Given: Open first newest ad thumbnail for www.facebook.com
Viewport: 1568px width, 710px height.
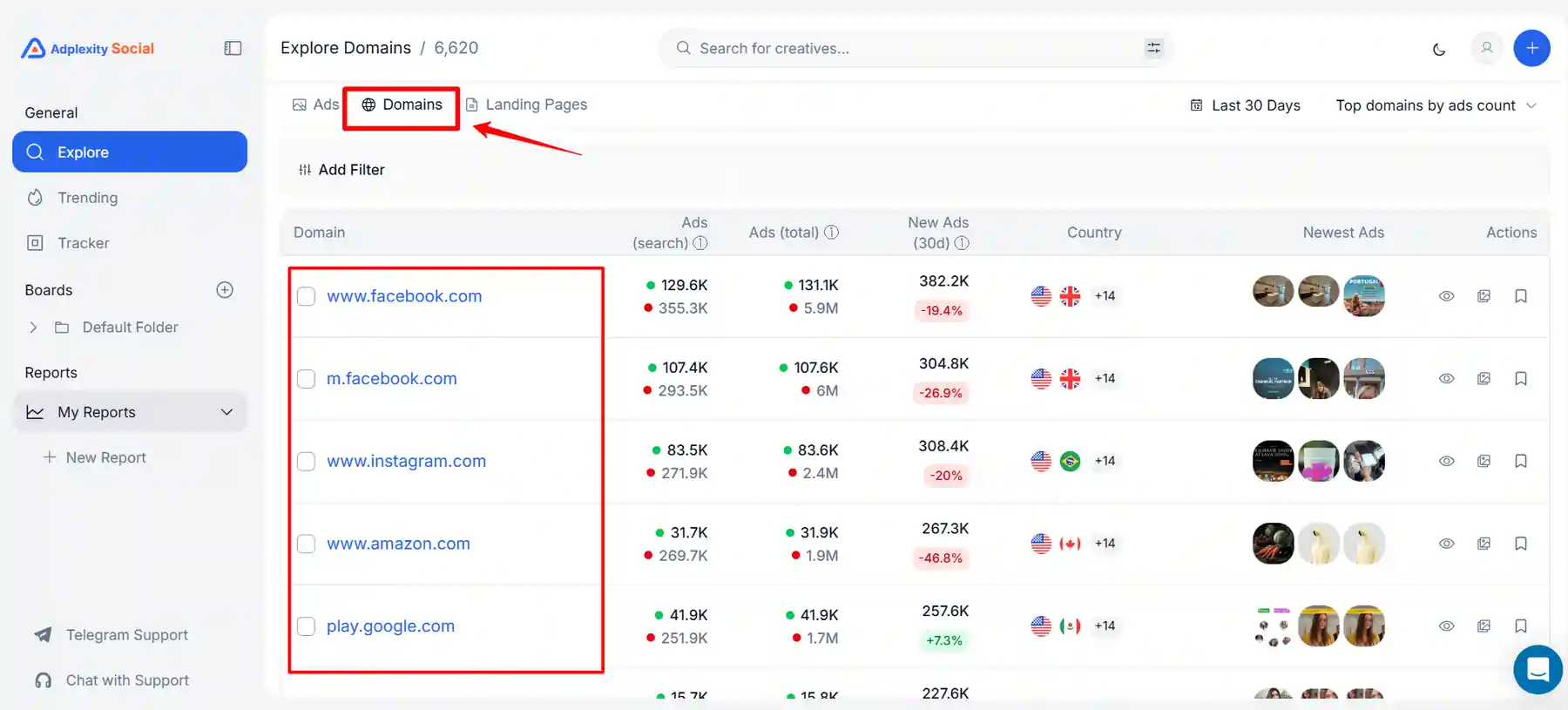Looking at the screenshot, I should pyautogui.click(x=1273, y=291).
